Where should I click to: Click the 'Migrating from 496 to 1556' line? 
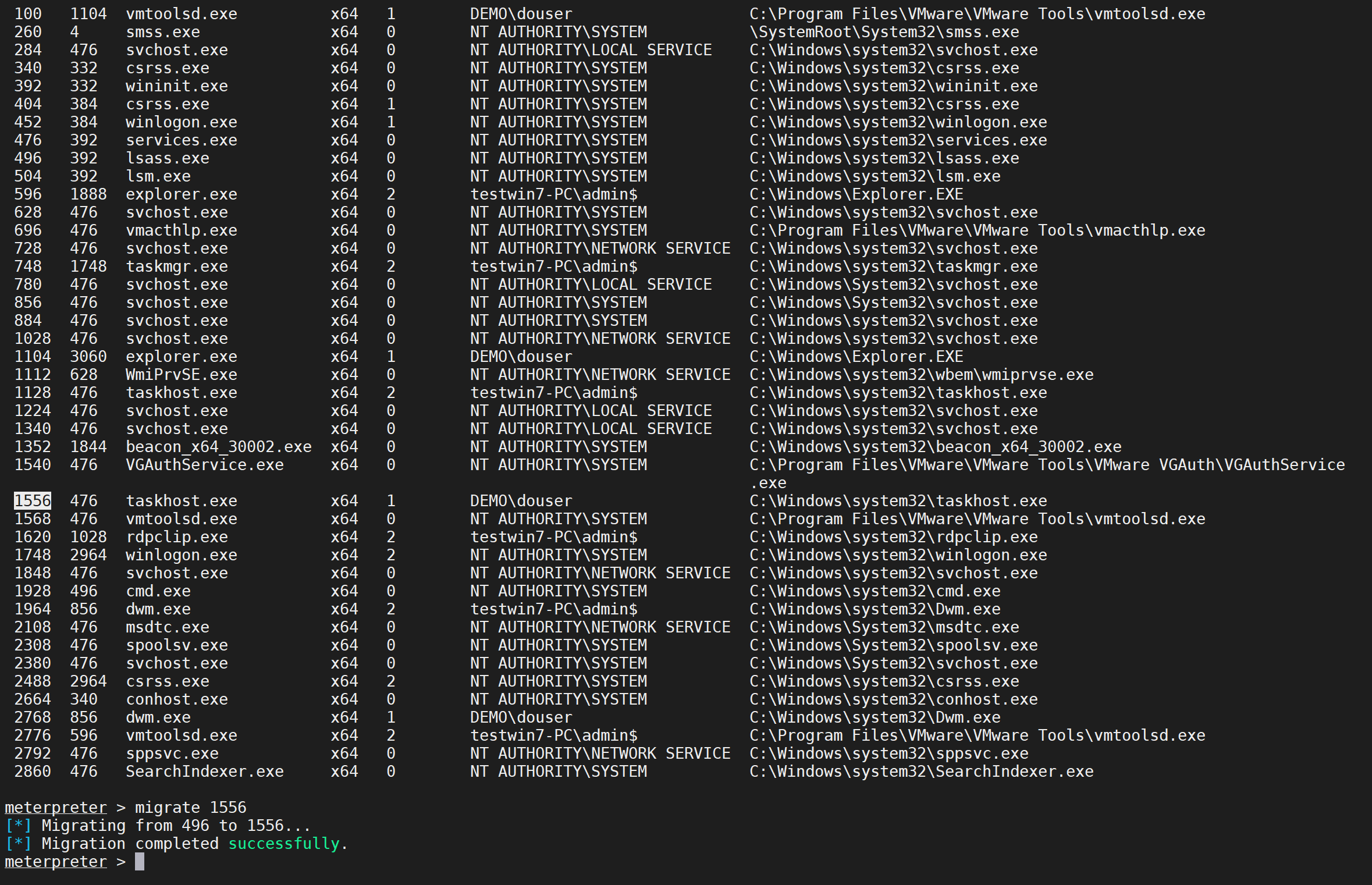(x=176, y=826)
